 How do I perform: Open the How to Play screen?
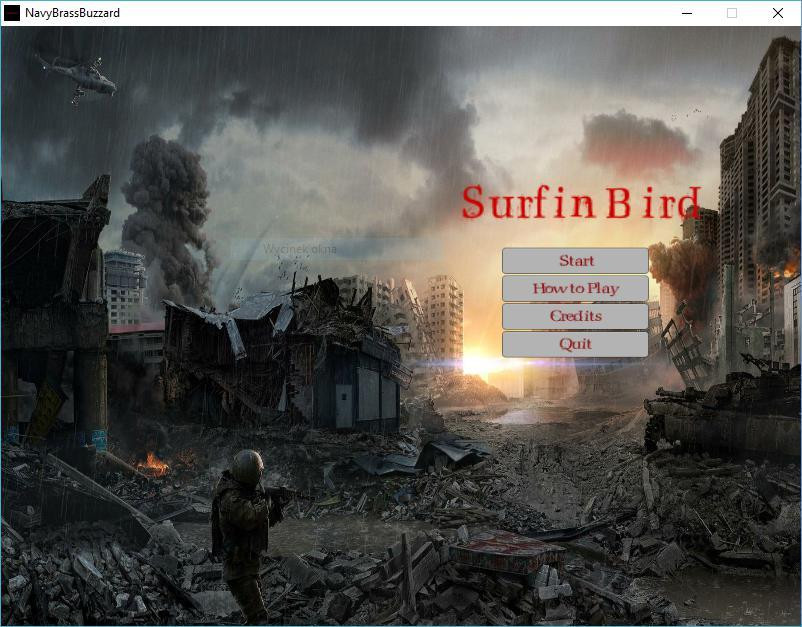coord(575,288)
